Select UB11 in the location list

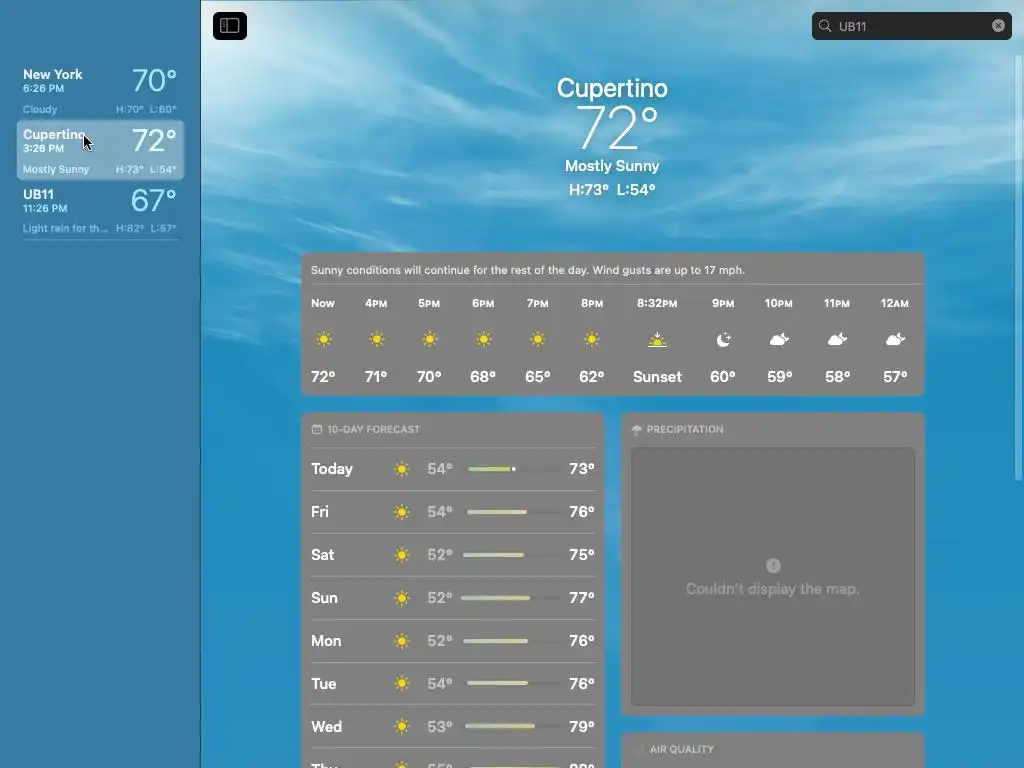[100, 210]
